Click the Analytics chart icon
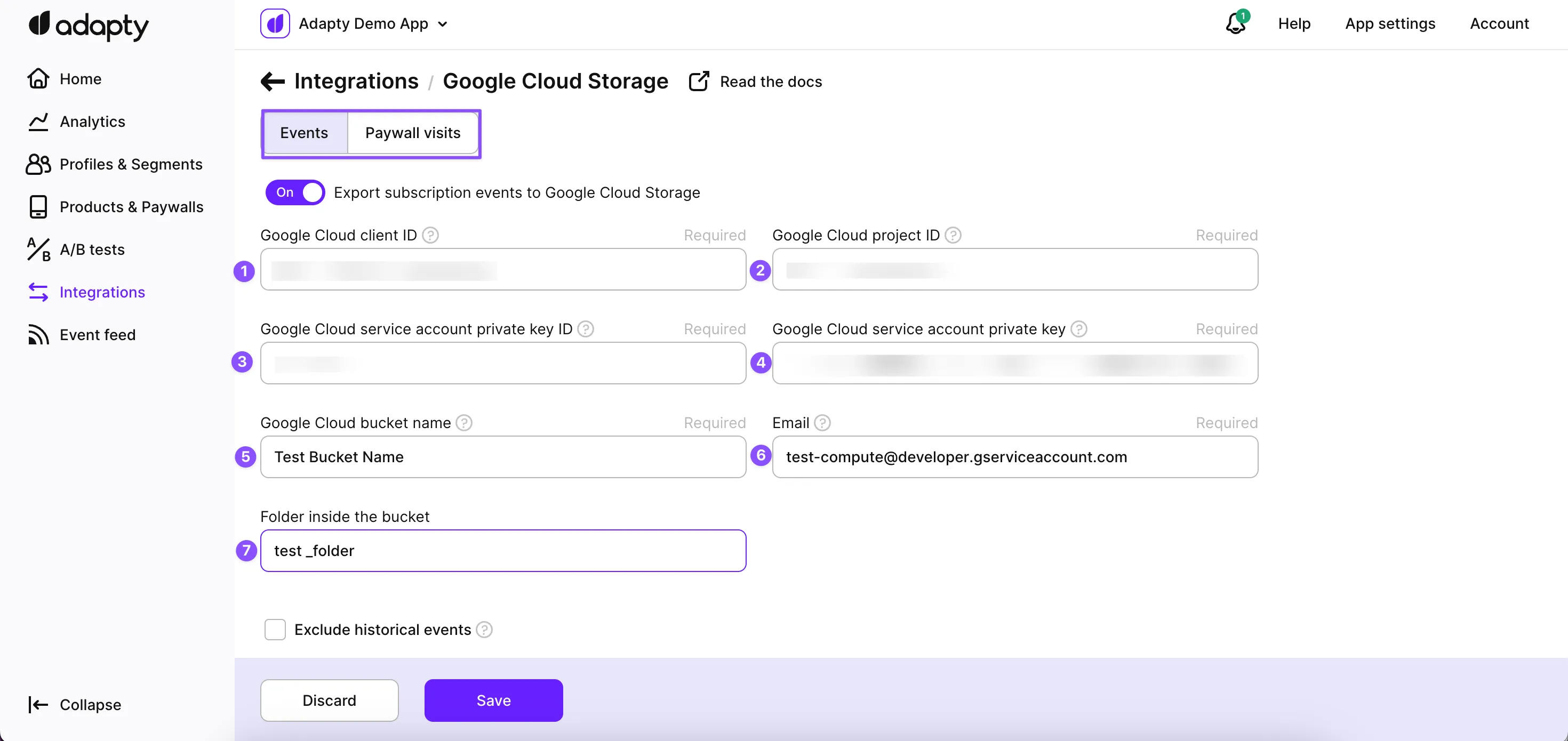The height and width of the screenshot is (741, 1568). pyautogui.click(x=38, y=122)
